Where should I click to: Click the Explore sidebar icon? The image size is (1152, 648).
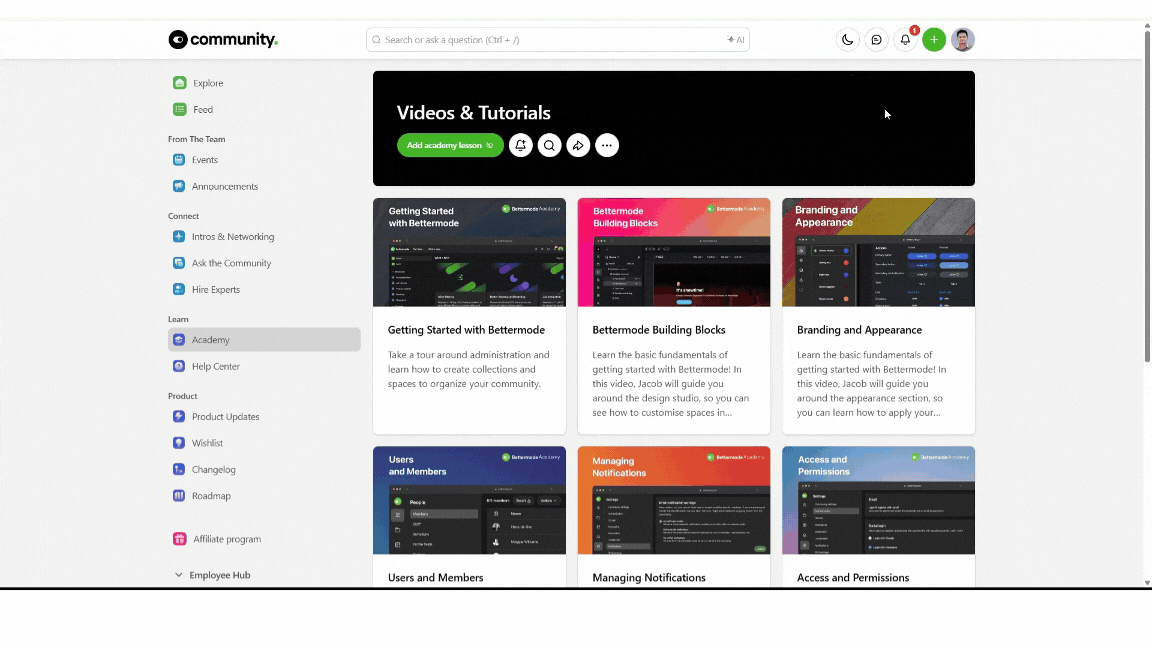click(179, 83)
